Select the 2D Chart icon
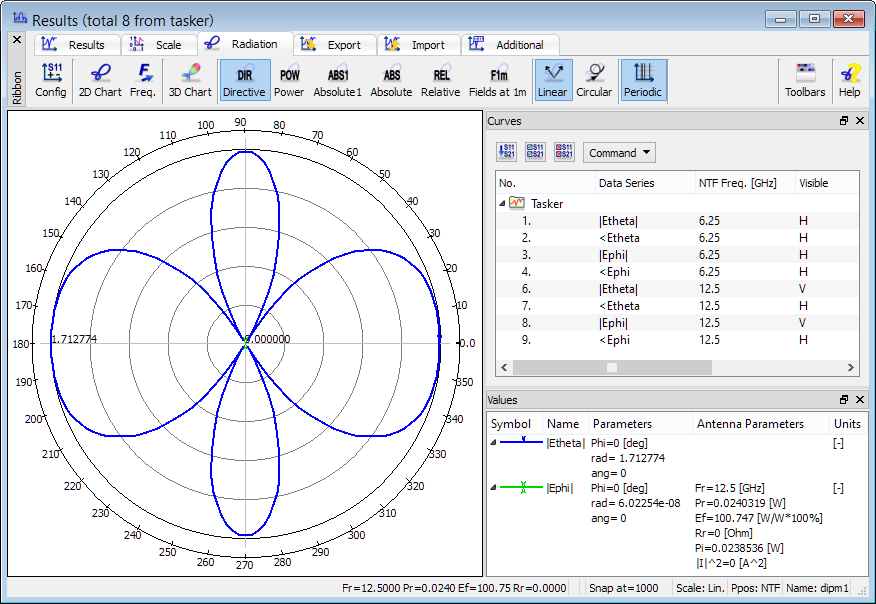Image resolution: width=876 pixels, height=604 pixels. click(100, 81)
